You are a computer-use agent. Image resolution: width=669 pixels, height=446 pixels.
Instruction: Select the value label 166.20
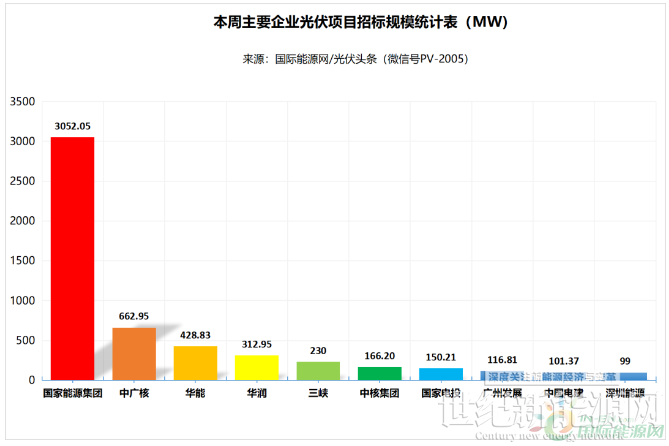[x=380, y=356]
